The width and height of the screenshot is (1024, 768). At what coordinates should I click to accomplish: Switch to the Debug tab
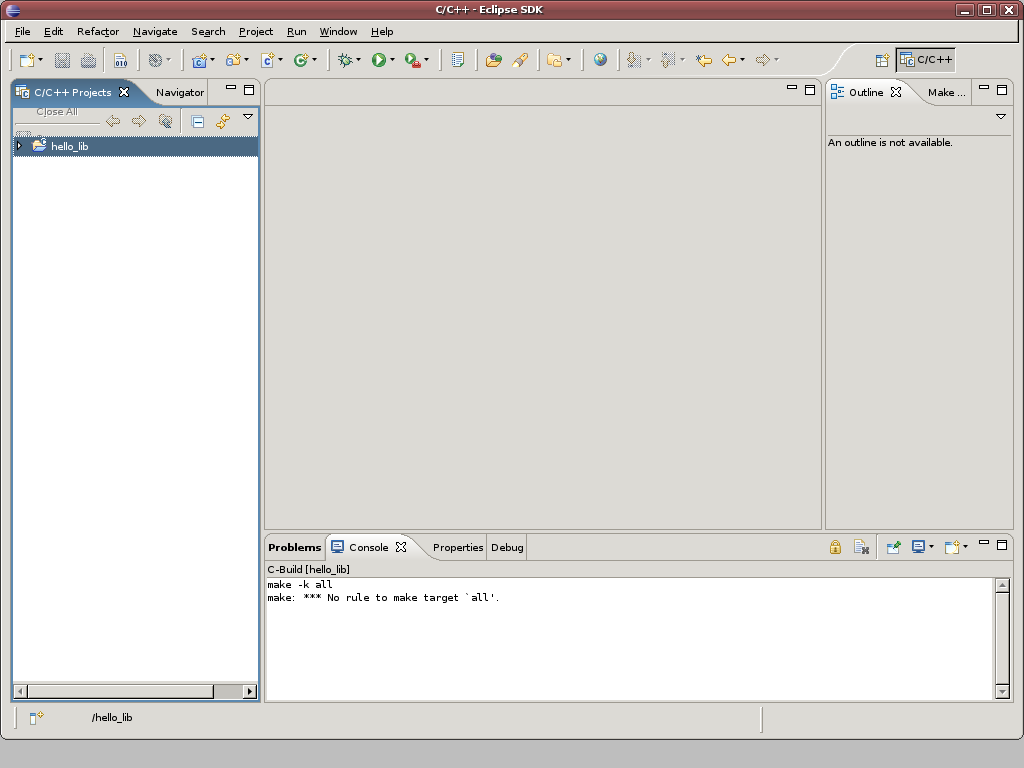507,547
